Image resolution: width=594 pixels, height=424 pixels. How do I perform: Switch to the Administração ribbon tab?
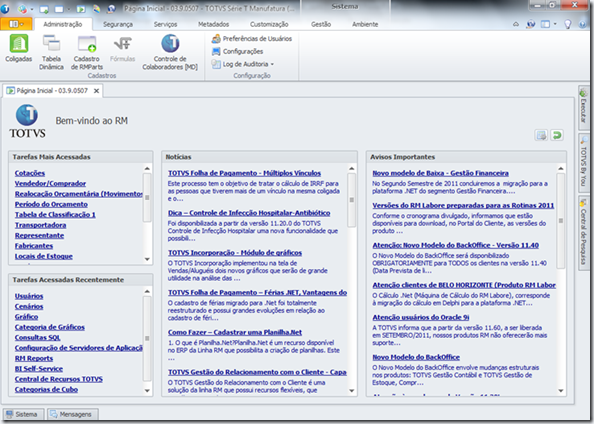(x=63, y=24)
